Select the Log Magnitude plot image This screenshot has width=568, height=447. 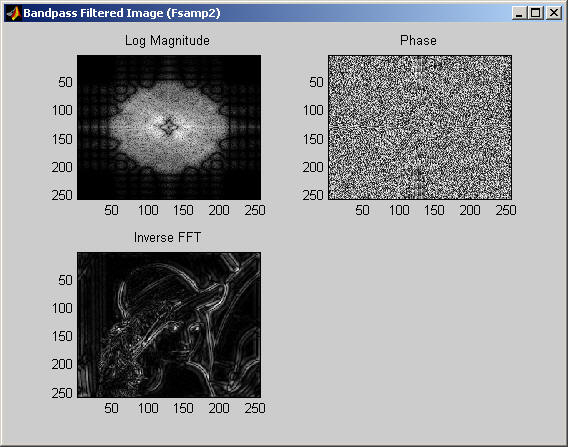169,128
